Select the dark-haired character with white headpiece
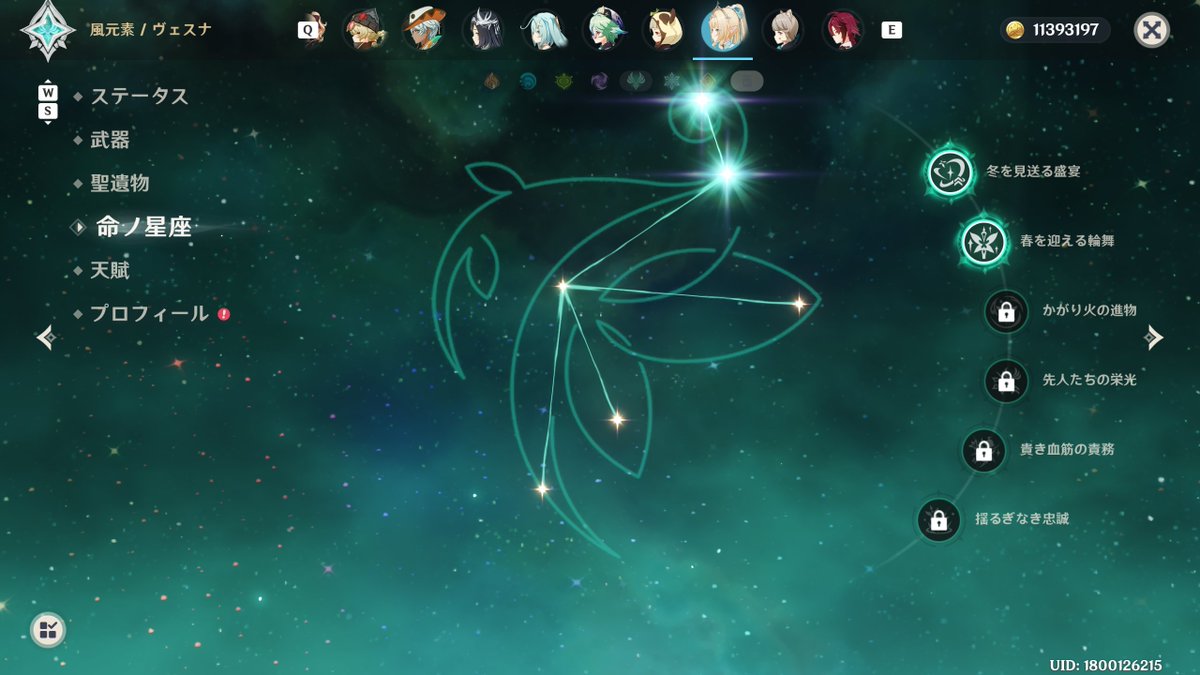The height and width of the screenshot is (675, 1200). click(483, 31)
